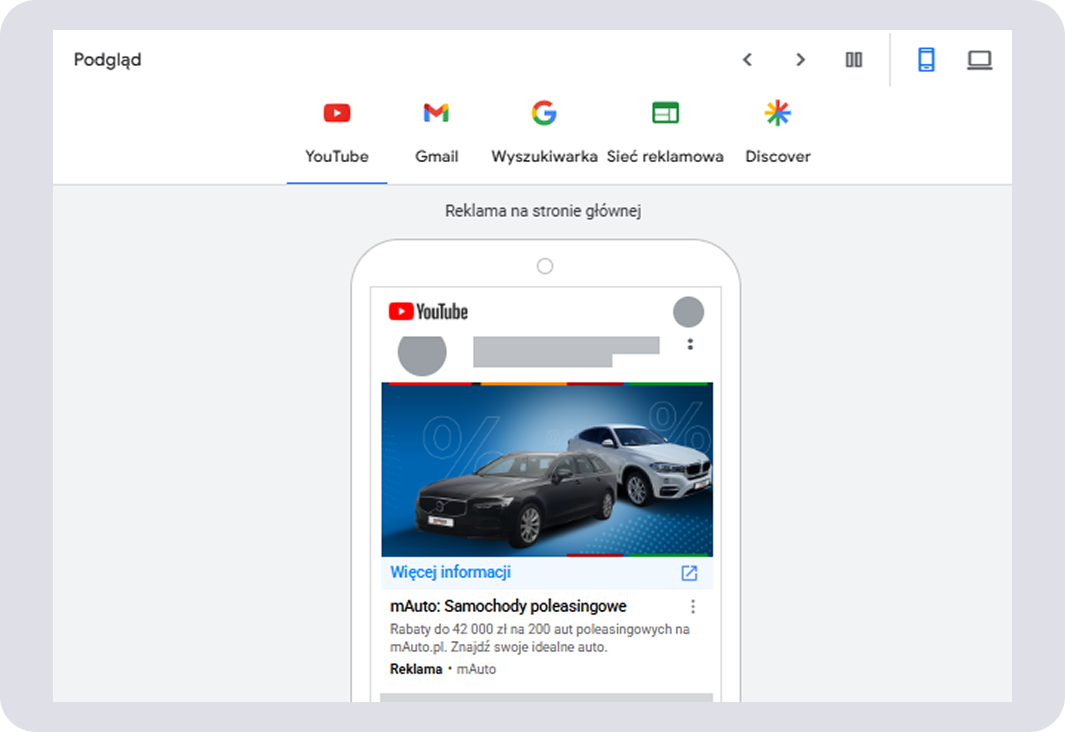The width and height of the screenshot is (1065, 732).
Task: Open the Gmail preview tab
Action: [x=436, y=132]
